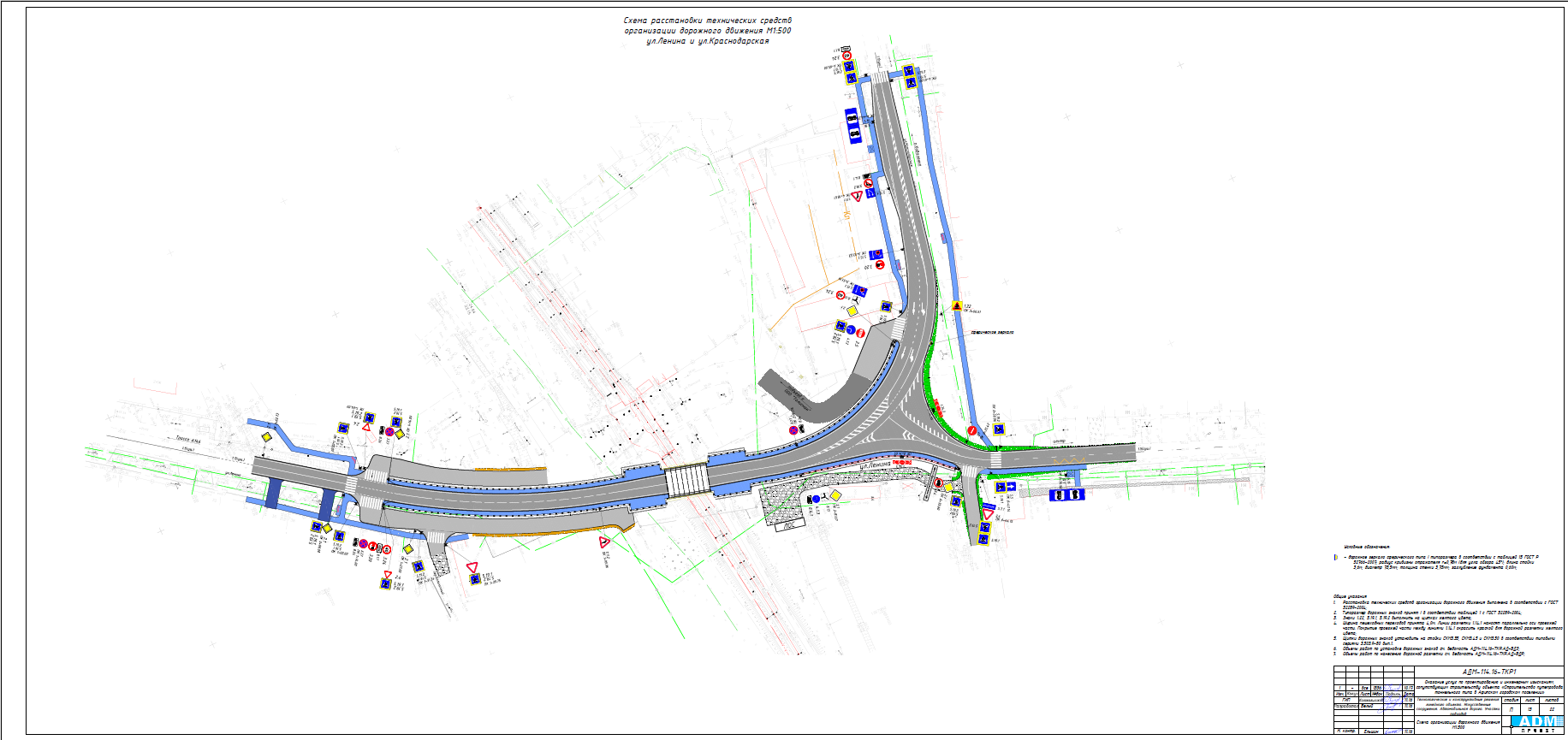Select the dark blue crossing band on the left road

[x=274, y=494]
